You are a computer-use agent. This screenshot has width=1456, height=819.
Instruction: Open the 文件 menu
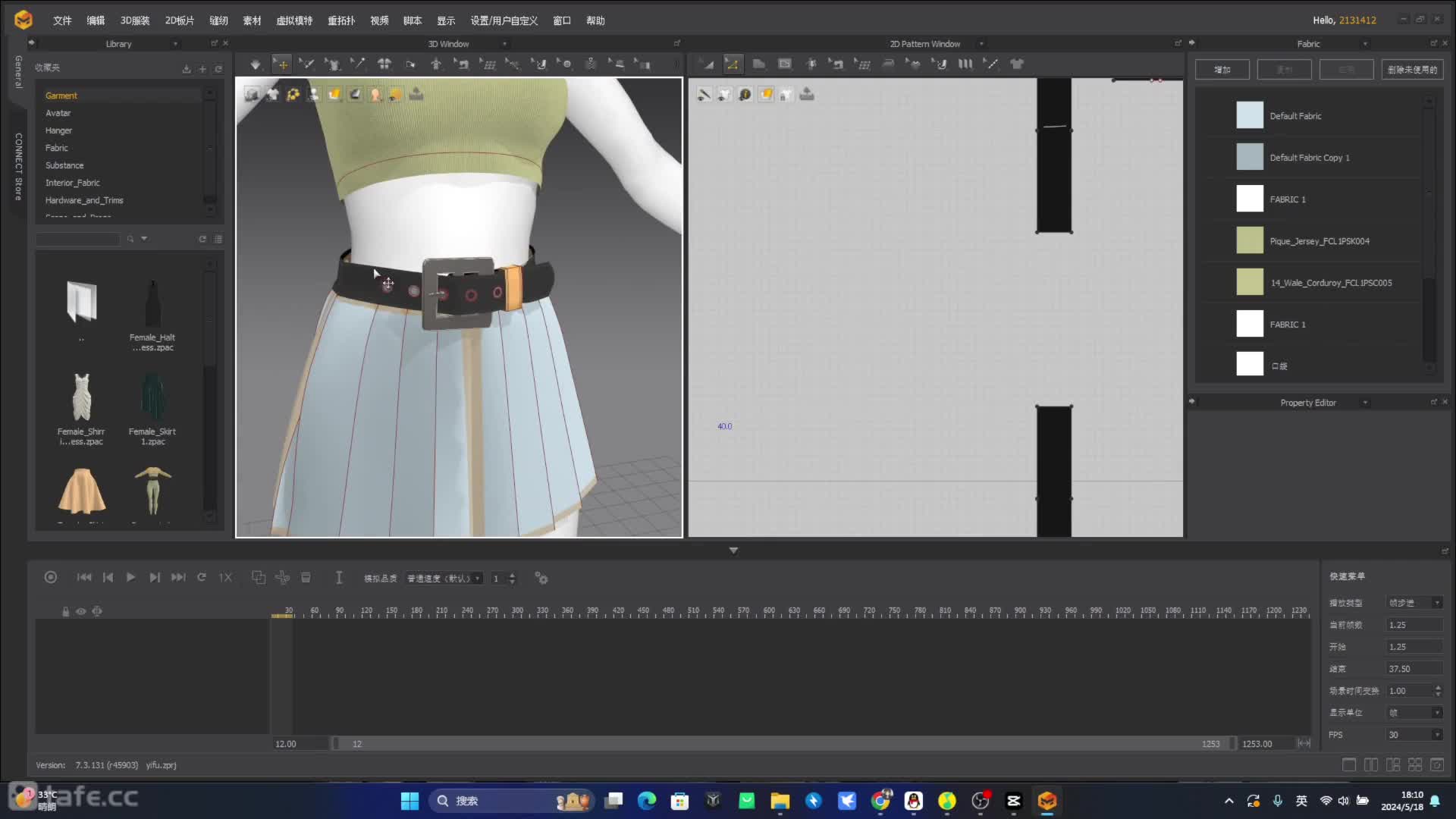point(62,20)
